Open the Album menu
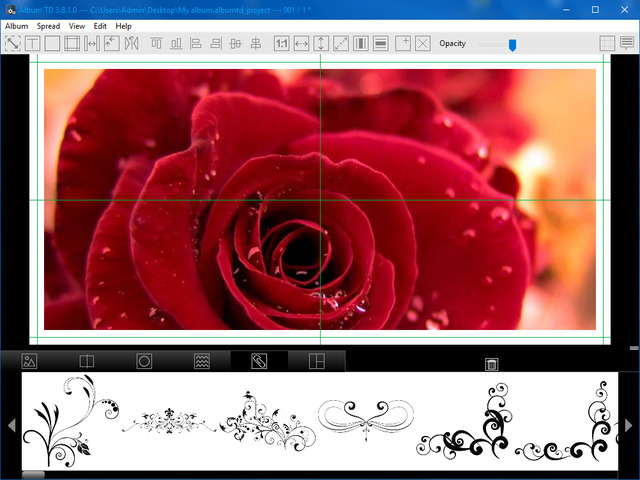The height and width of the screenshot is (480, 640). pos(16,26)
